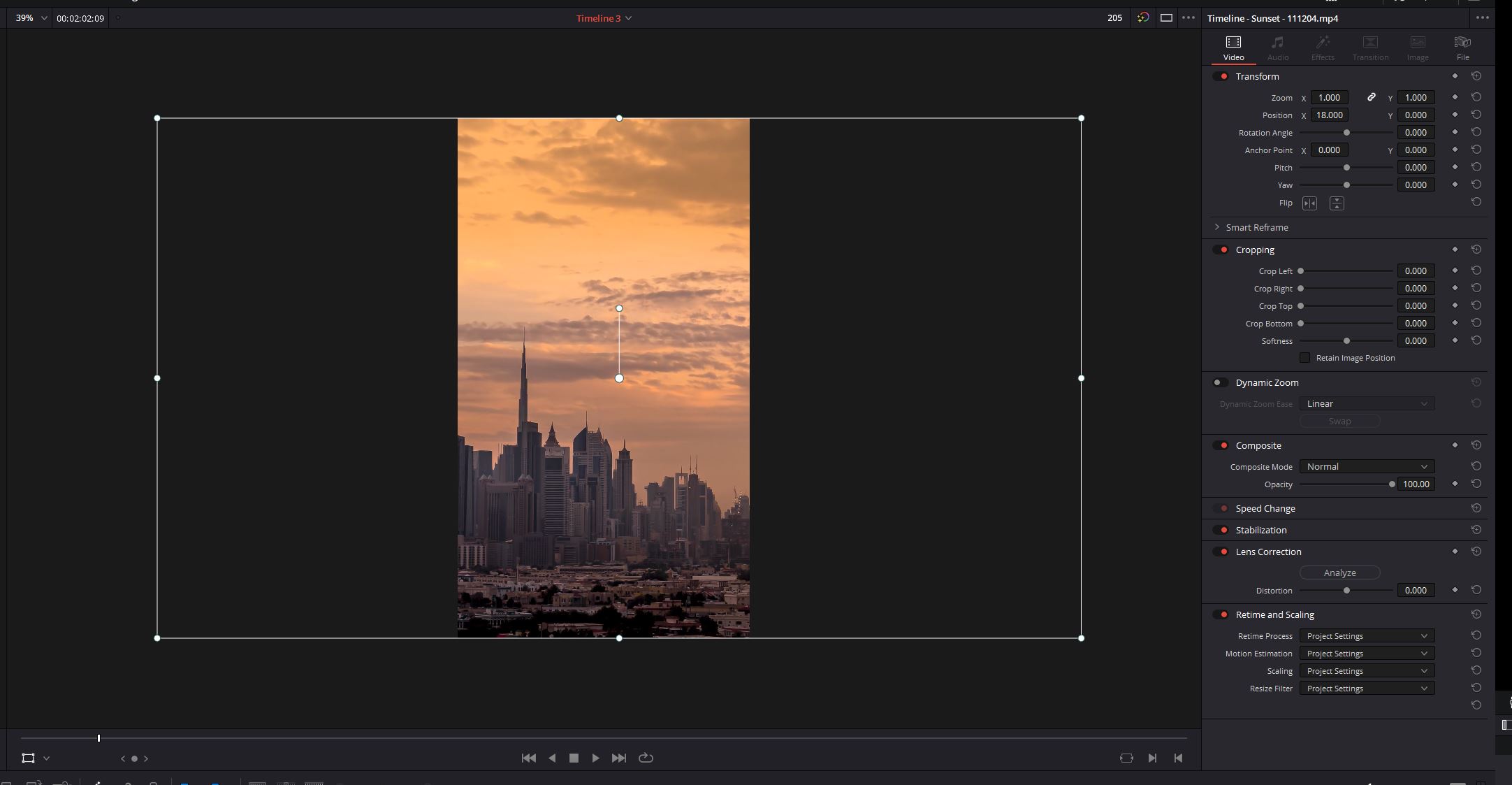Image resolution: width=1512 pixels, height=785 pixels.
Task: Flip the clip horizontally
Action: tap(1309, 203)
